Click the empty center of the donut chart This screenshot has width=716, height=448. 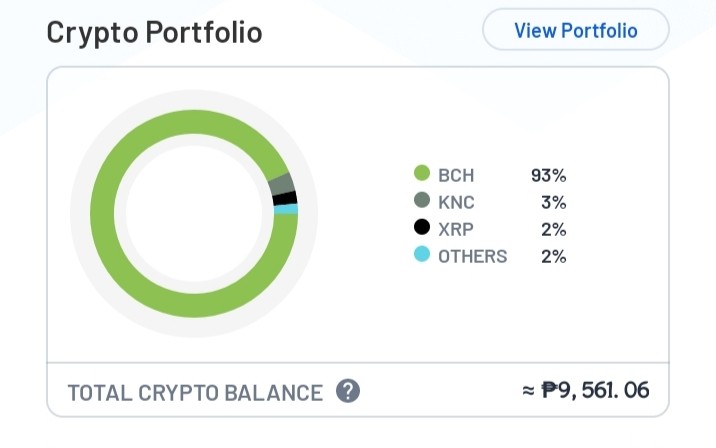pos(194,214)
